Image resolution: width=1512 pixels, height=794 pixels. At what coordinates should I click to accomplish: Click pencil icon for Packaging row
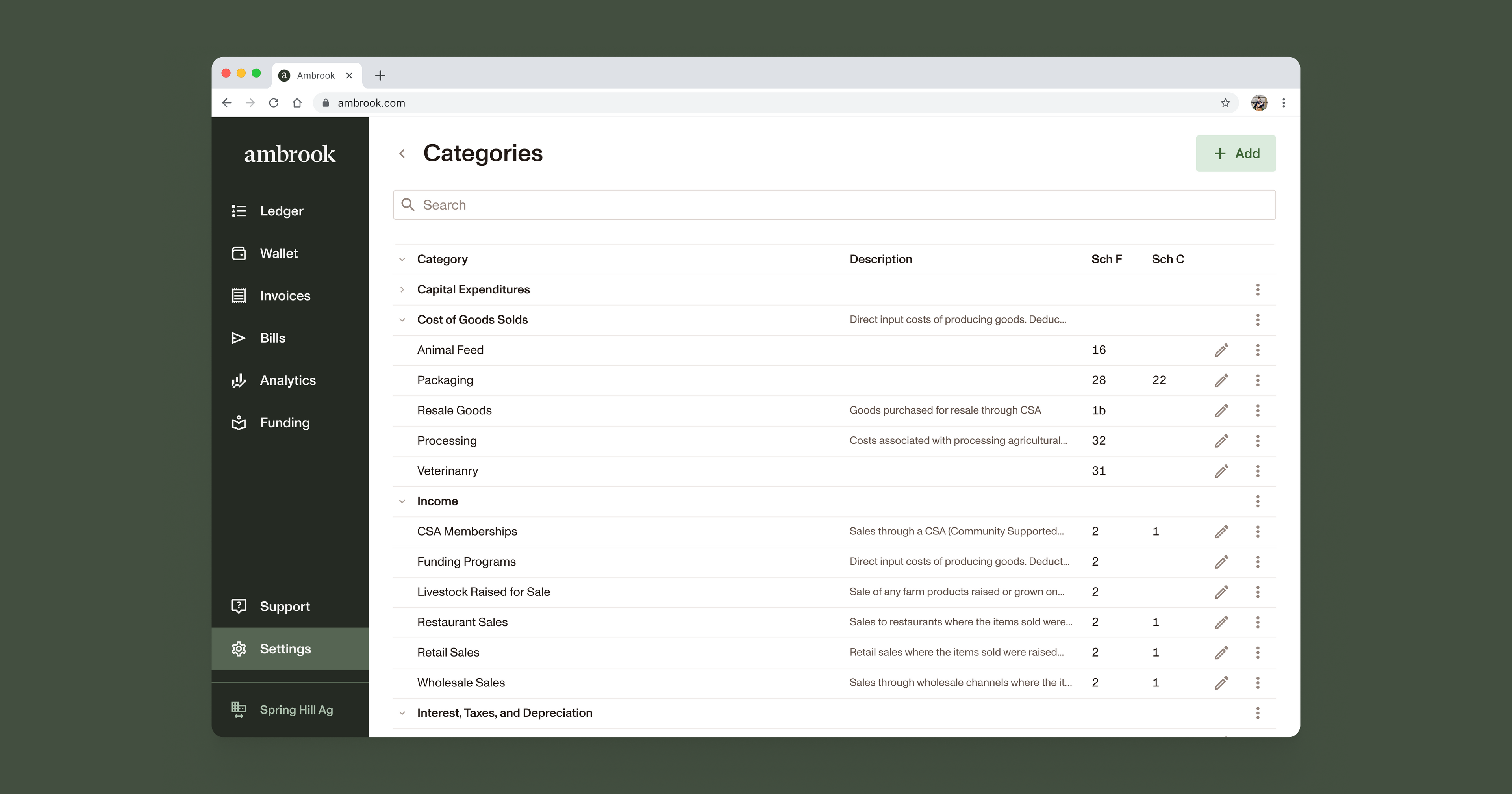point(1221,380)
